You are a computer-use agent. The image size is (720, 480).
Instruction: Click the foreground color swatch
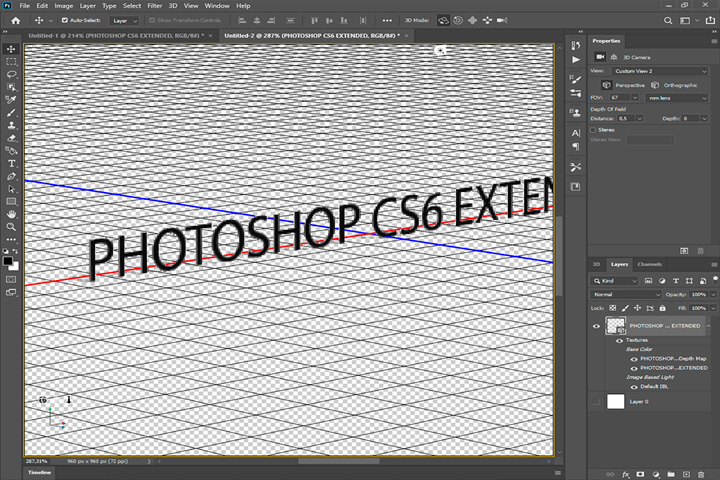click(x=8, y=261)
